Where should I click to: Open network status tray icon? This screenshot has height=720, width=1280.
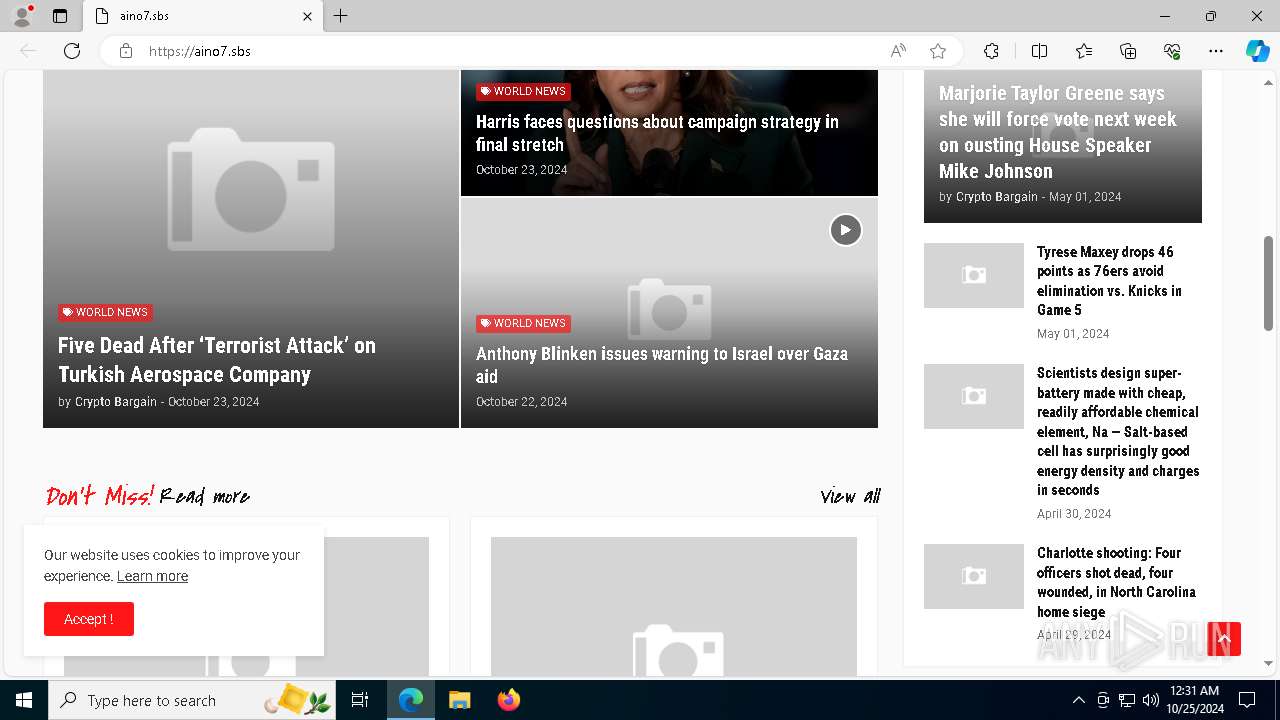click(x=1127, y=700)
